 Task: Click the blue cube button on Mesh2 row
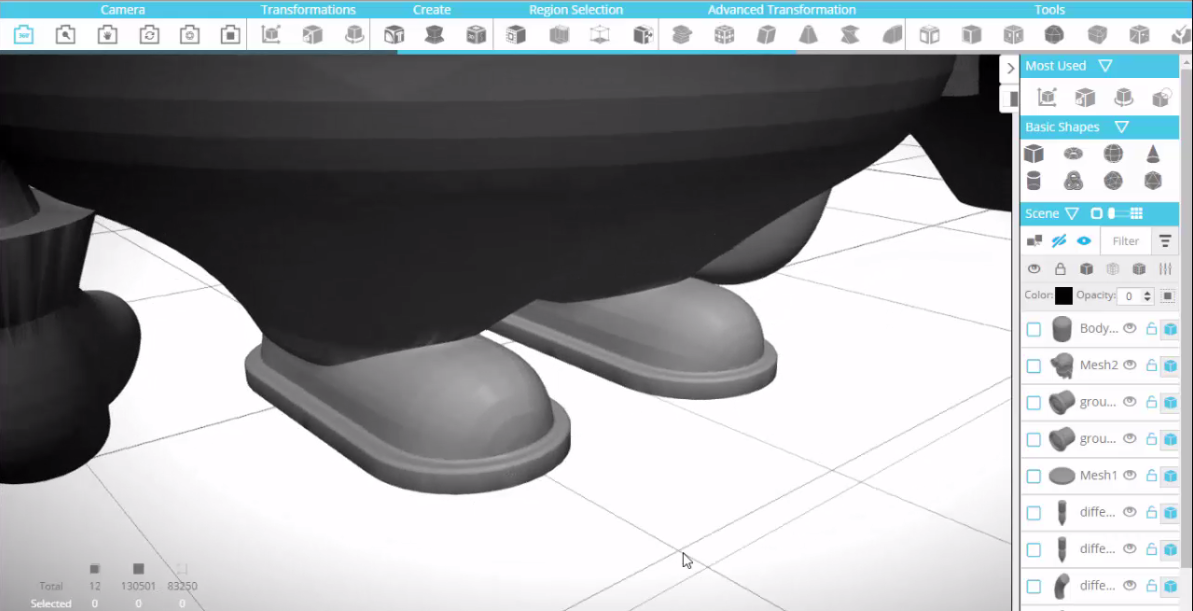click(1170, 366)
